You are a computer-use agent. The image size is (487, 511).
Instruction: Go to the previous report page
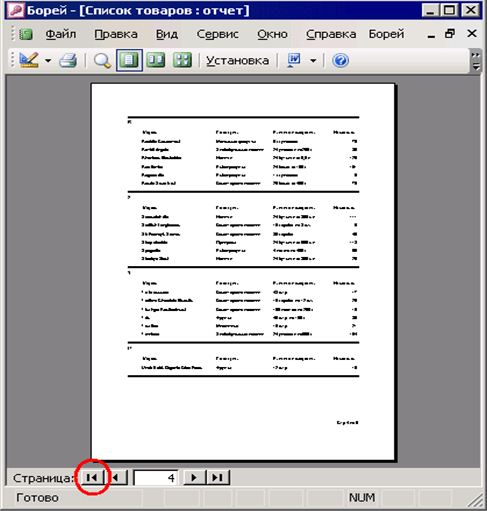coord(117,477)
